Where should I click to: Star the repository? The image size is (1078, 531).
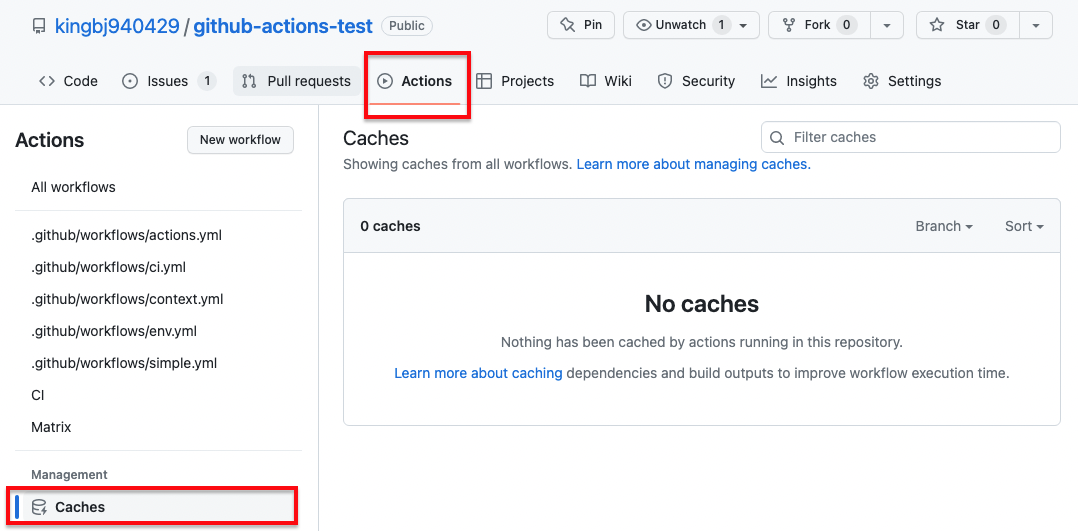(967, 25)
